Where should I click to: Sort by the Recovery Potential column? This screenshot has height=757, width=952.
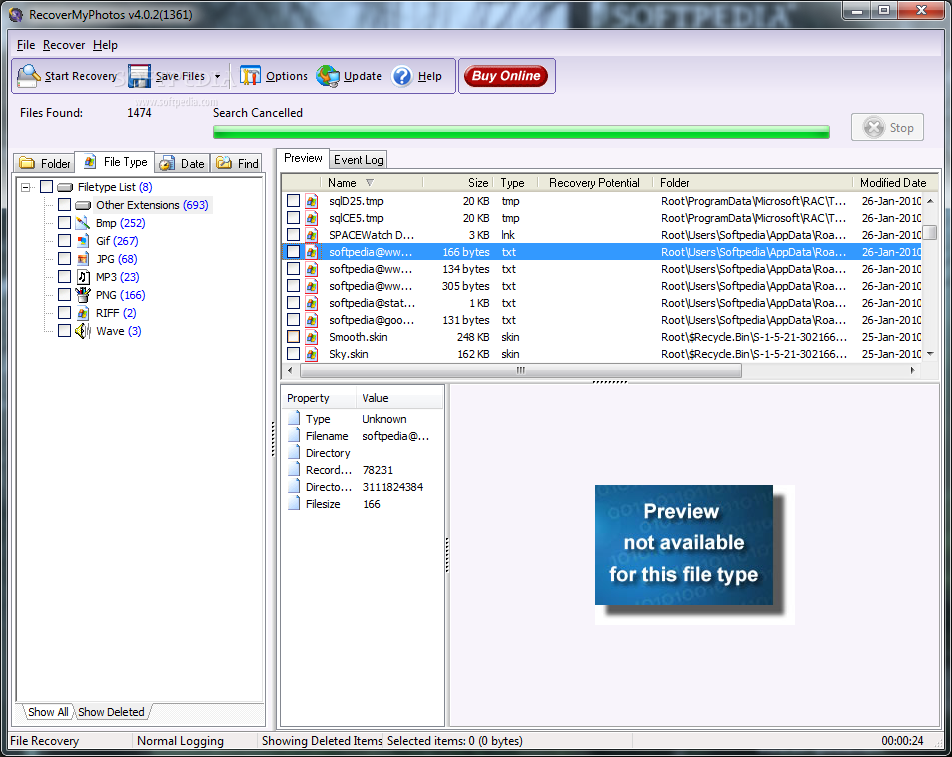click(x=594, y=183)
